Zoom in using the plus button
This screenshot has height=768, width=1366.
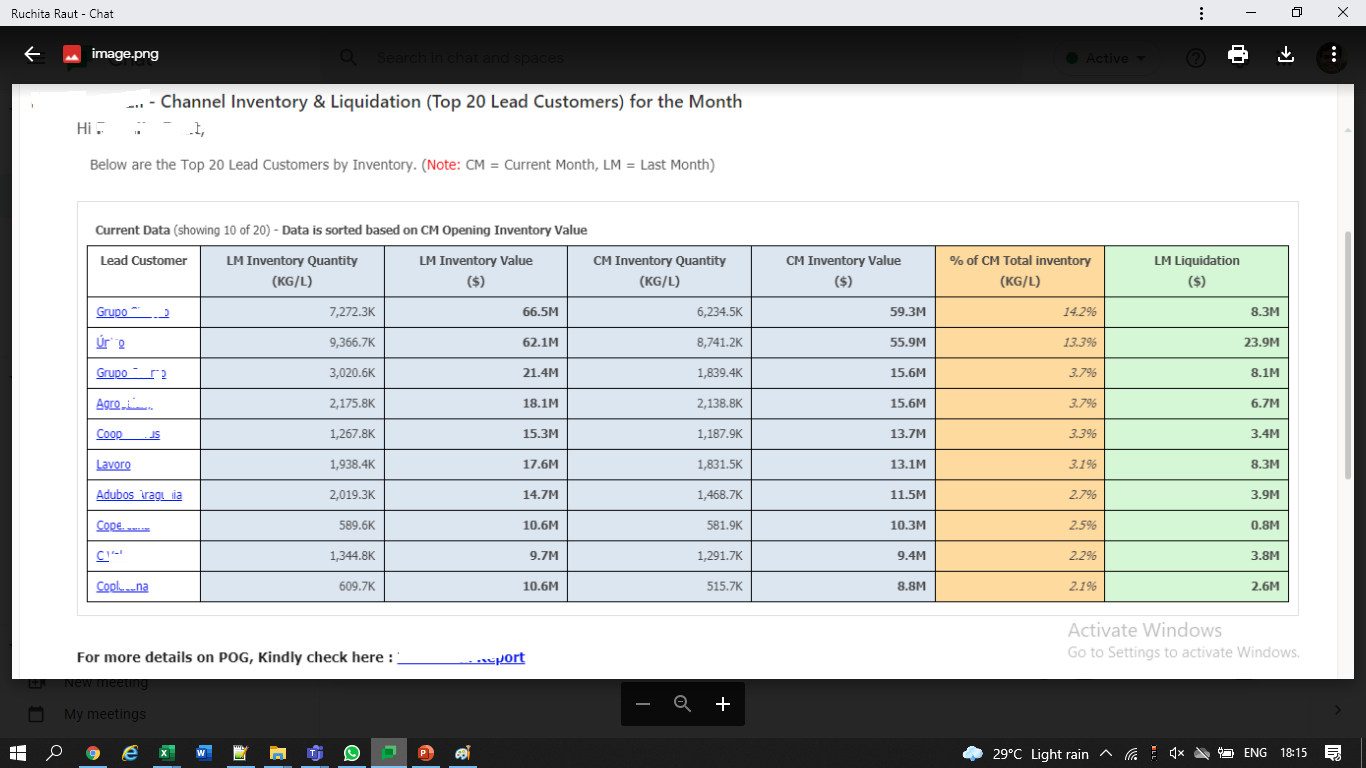click(x=723, y=704)
